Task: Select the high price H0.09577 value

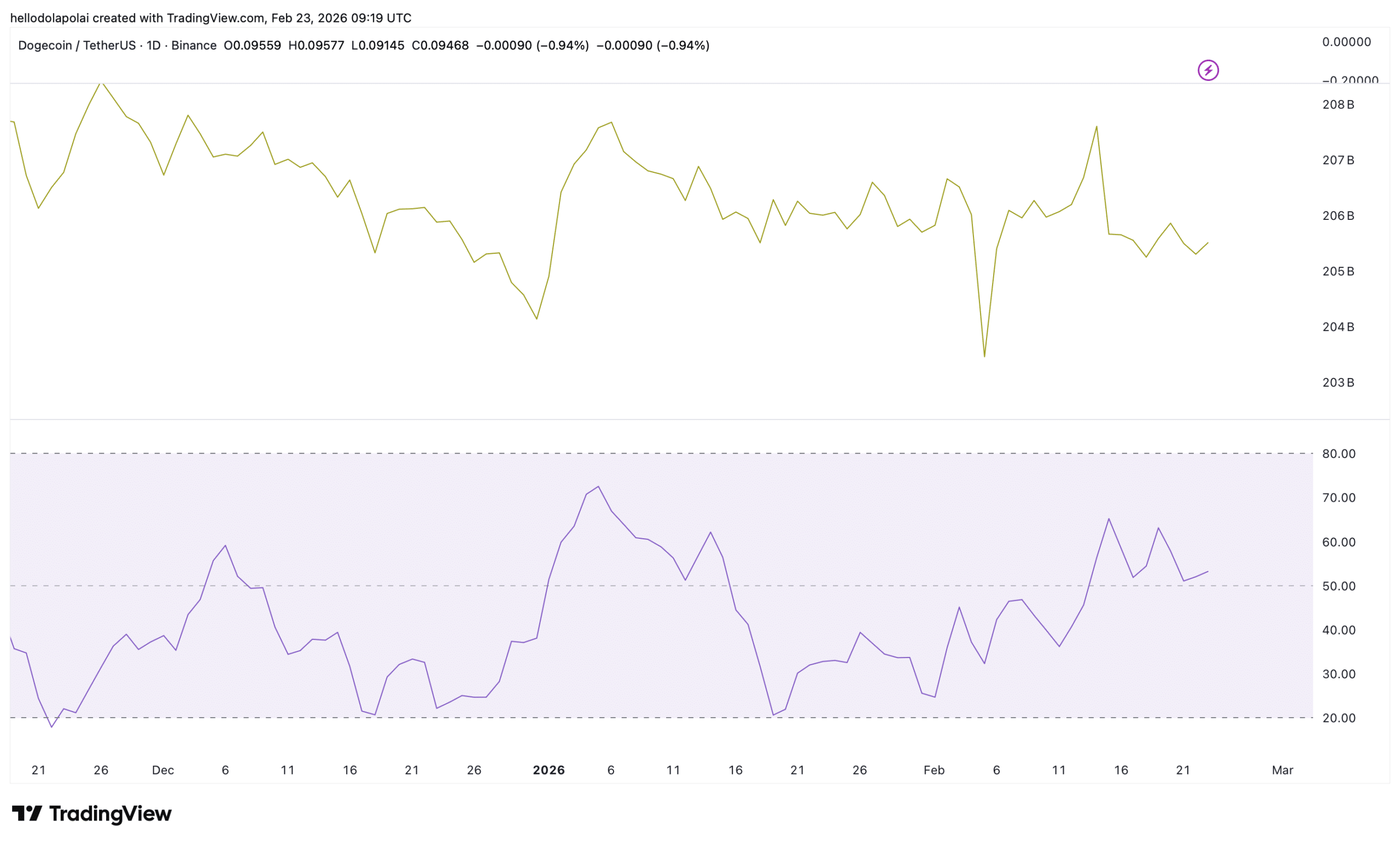Action: 316,45
